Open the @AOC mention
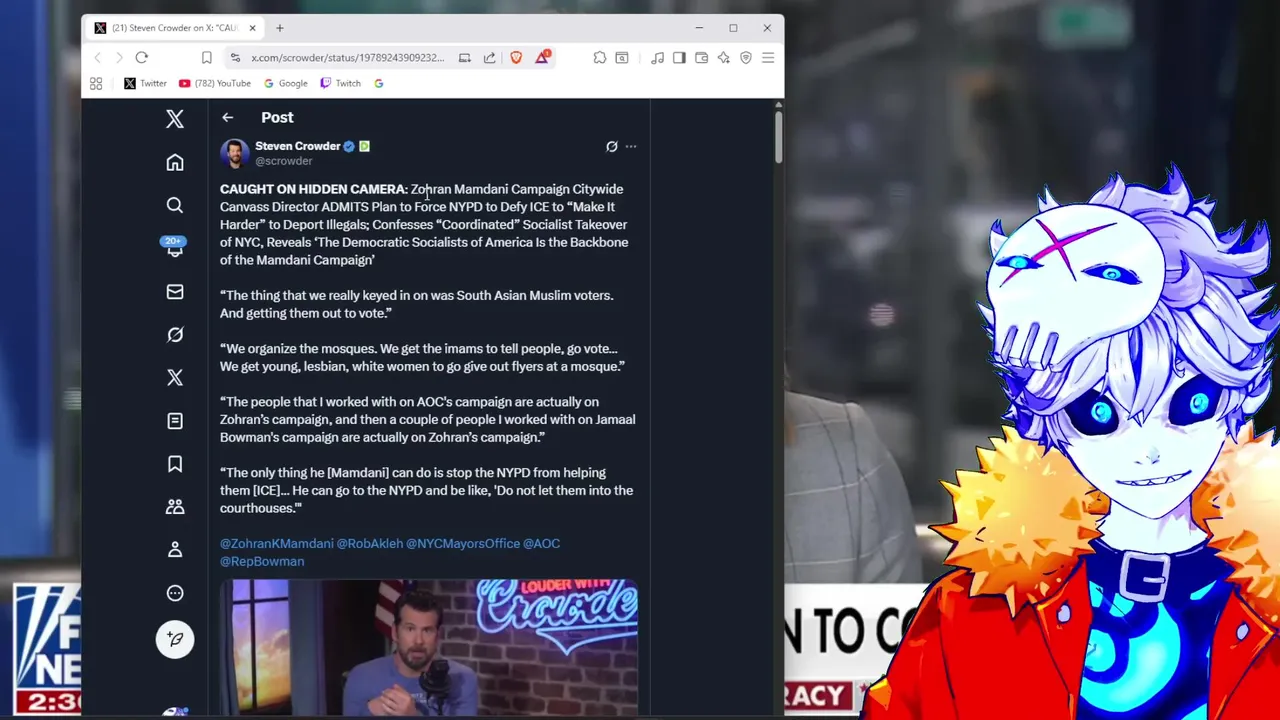This screenshot has width=1280, height=720. pos(541,543)
